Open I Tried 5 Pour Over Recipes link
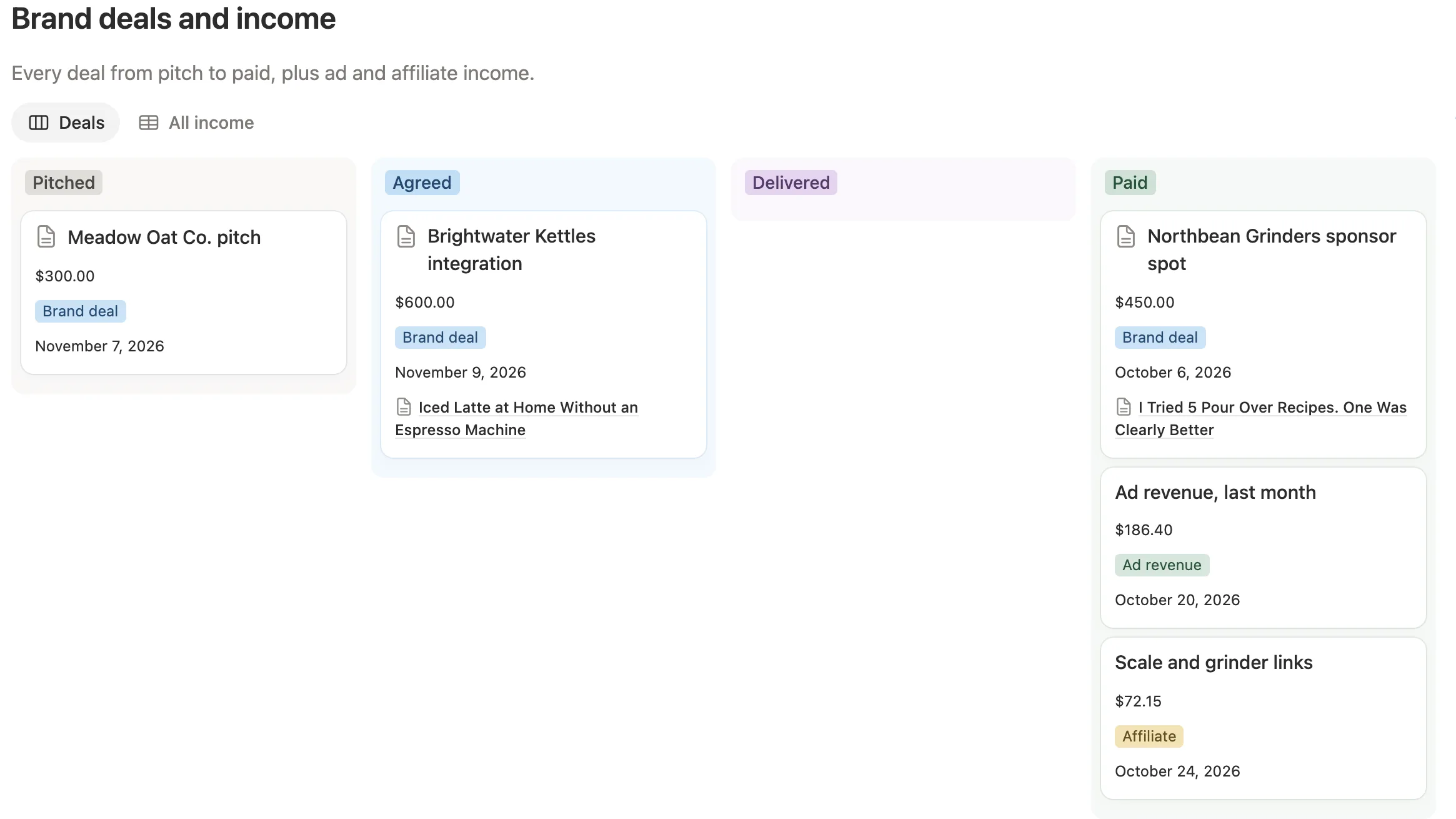 pos(1261,418)
